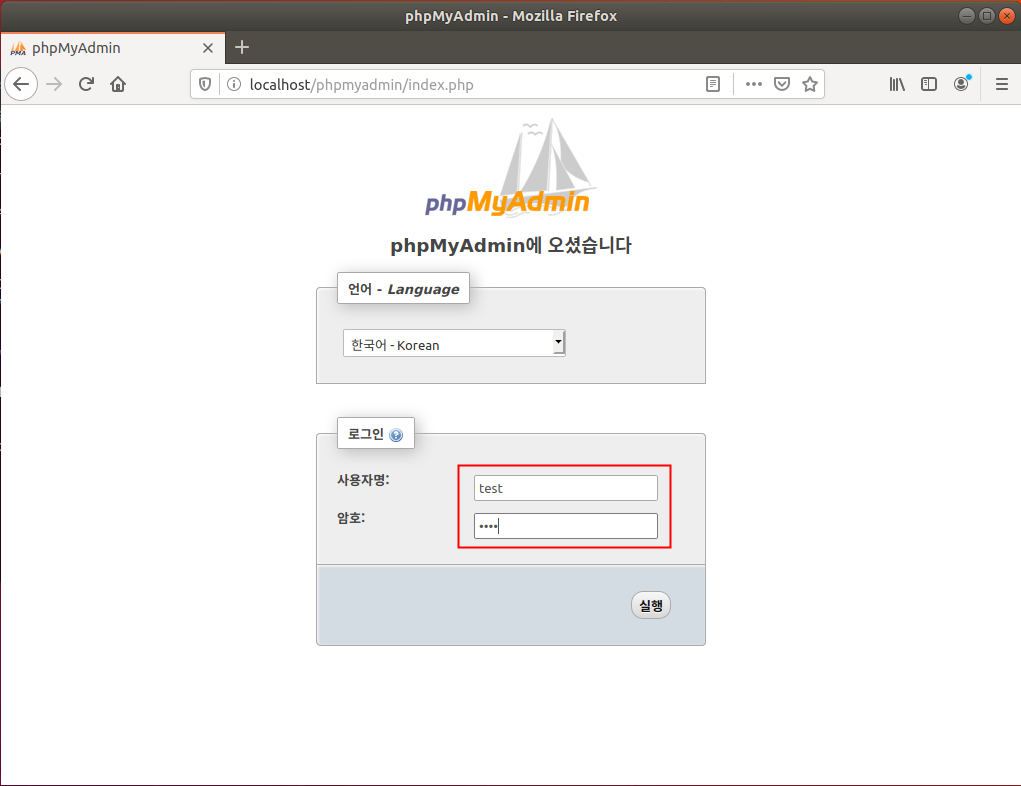Bookmark this page with star icon
This screenshot has width=1021, height=786.
click(810, 84)
